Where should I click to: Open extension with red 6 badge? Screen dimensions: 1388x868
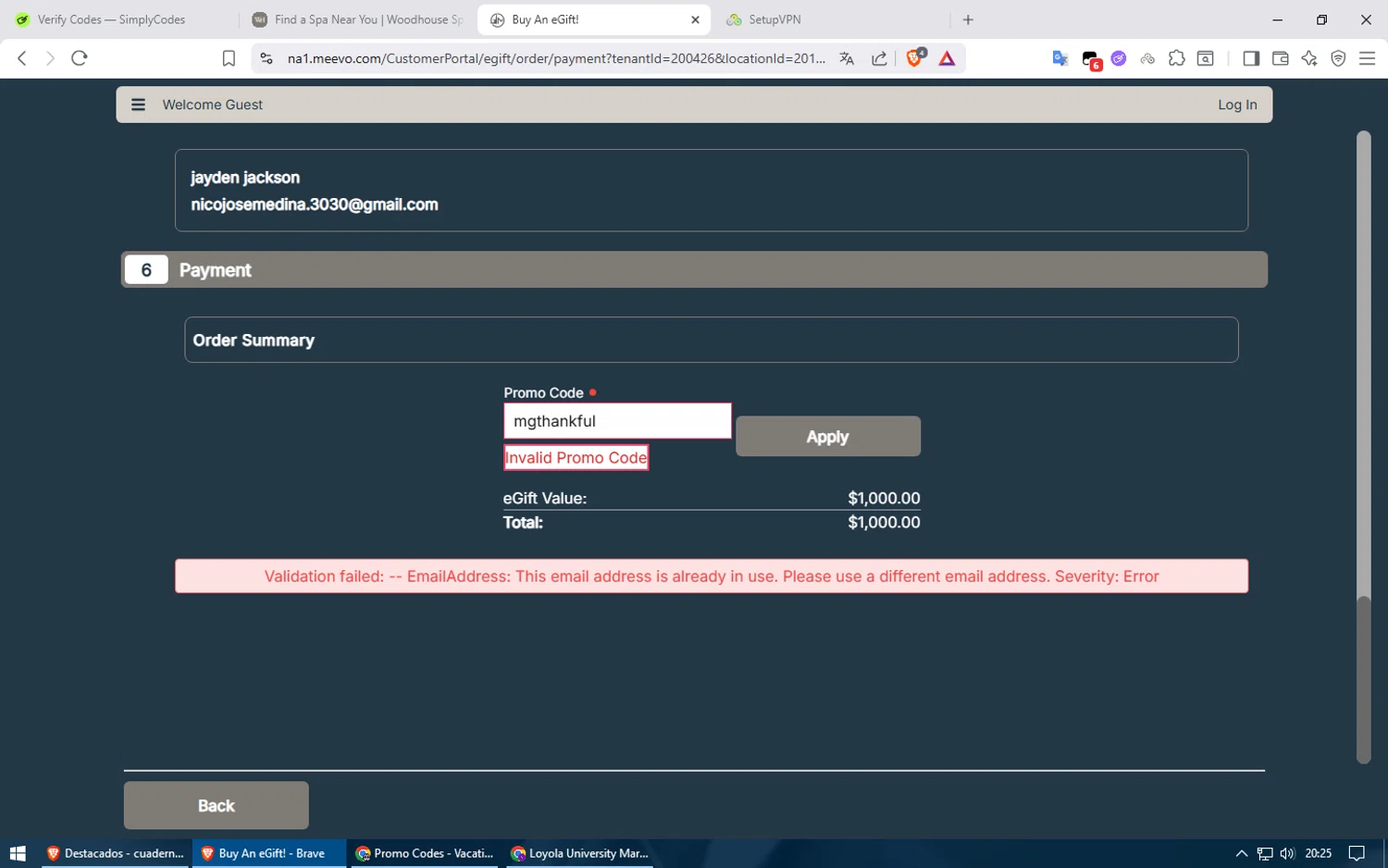(1091, 60)
